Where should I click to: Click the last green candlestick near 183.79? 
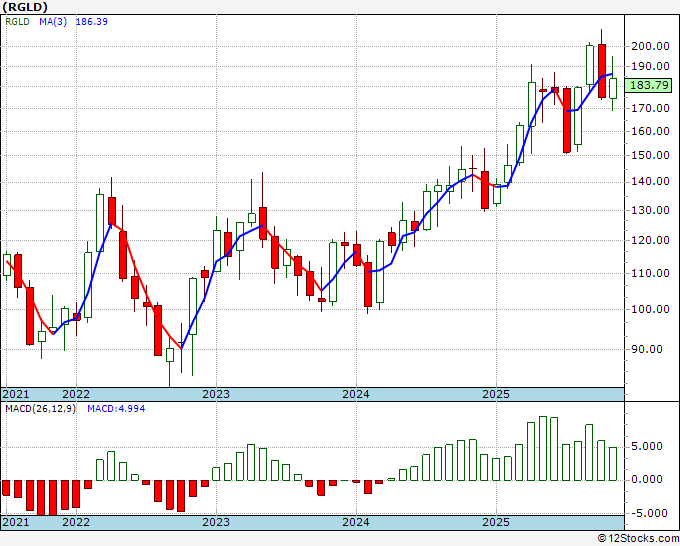[613, 88]
